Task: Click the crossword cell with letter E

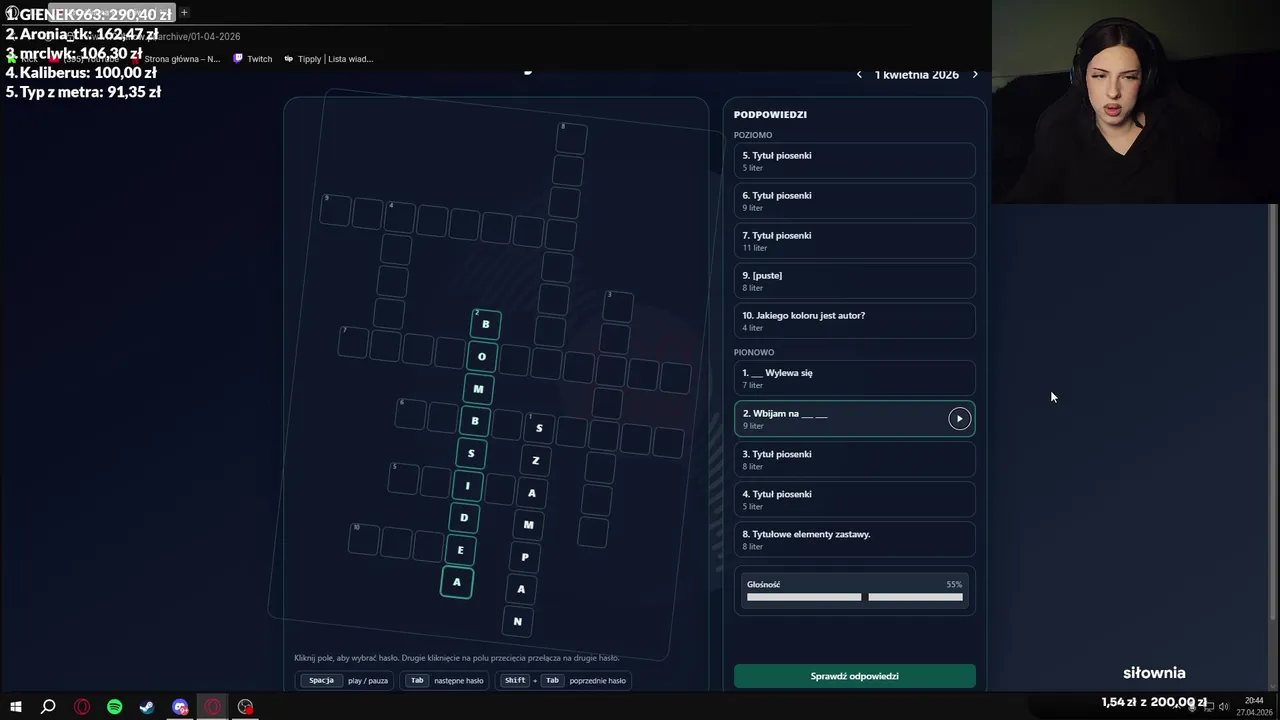Action: click(461, 550)
